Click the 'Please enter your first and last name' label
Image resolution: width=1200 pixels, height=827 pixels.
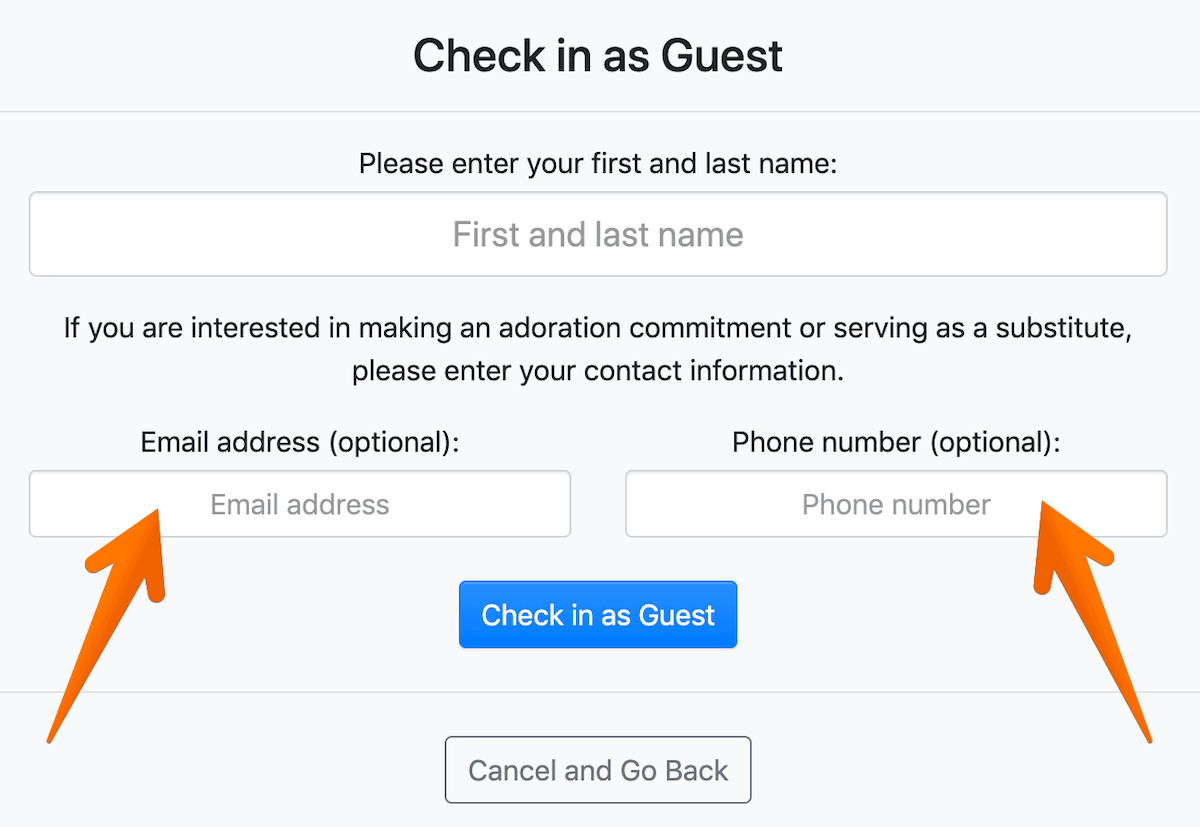[598, 163]
